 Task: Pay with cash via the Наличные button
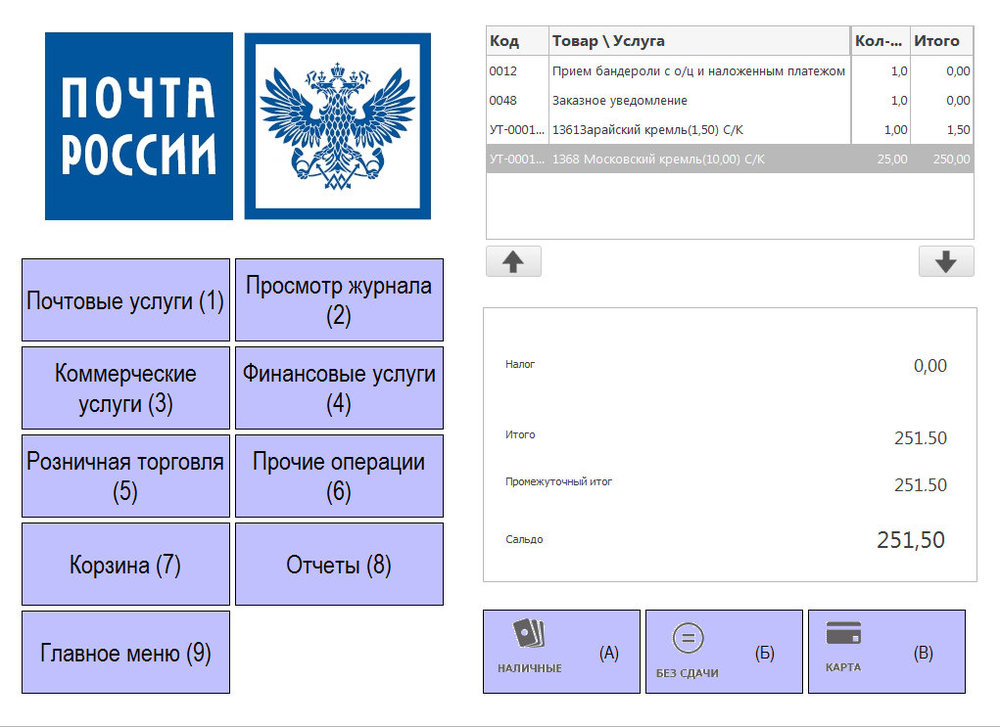coord(561,652)
